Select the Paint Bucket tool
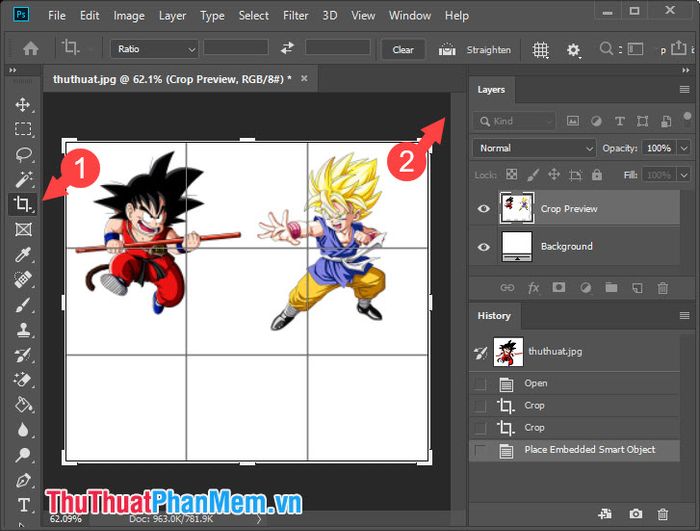This screenshot has width=700, height=531. click(23, 405)
